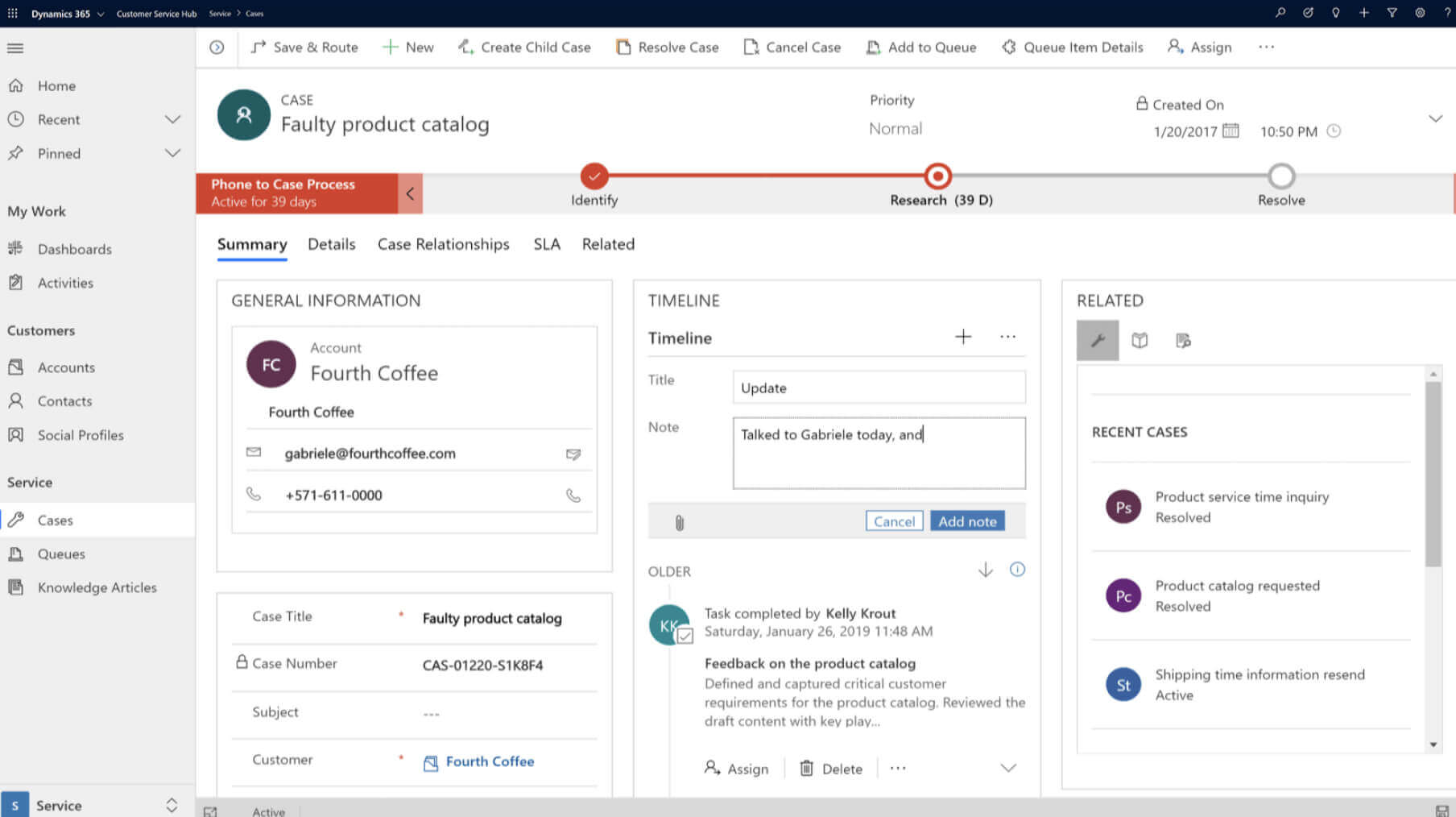The width and height of the screenshot is (1456, 817).
Task: Open Settings via the gear icon
Action: pos(1420,13)
